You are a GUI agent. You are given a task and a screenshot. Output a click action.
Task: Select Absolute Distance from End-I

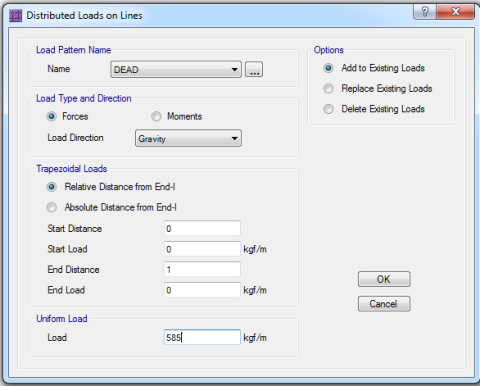(51, 208)
